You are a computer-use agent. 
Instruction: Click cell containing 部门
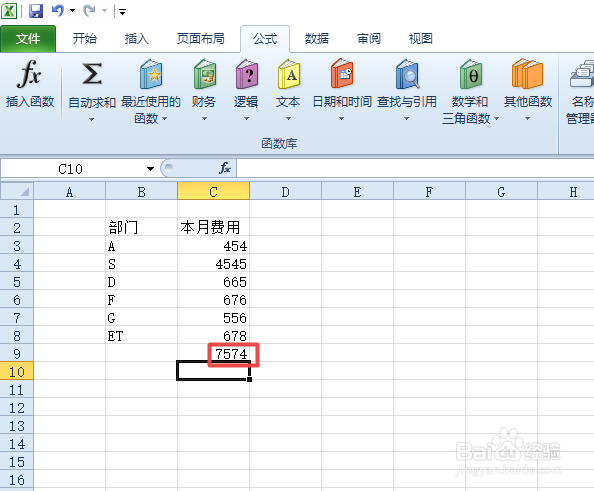(141, 228)
